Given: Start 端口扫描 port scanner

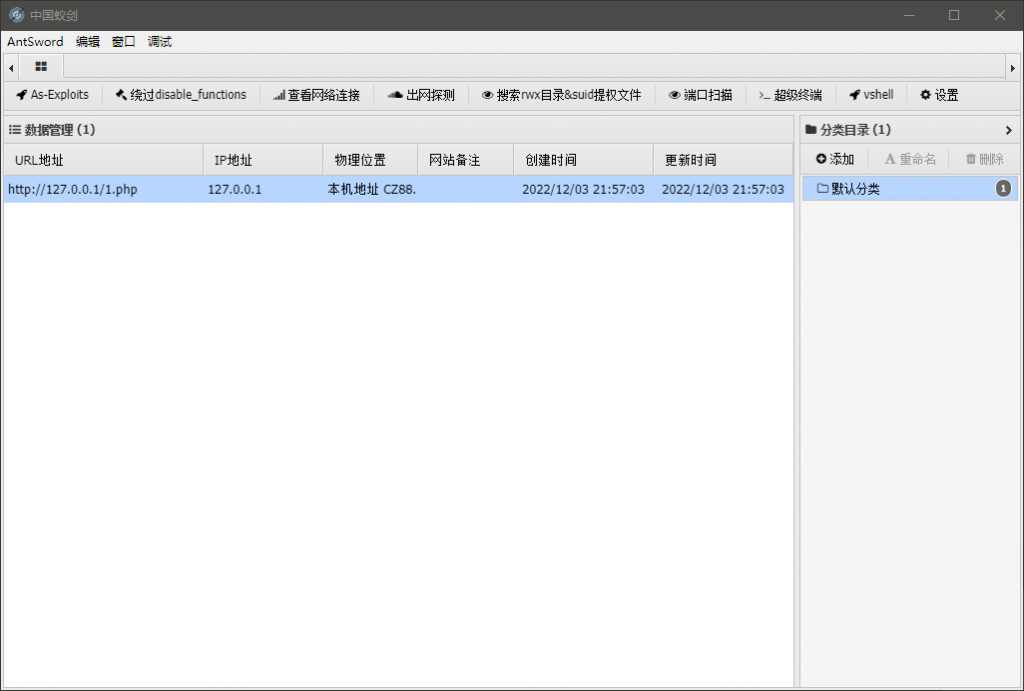Looking at the screenshot, I should click(x=700, y=95).
